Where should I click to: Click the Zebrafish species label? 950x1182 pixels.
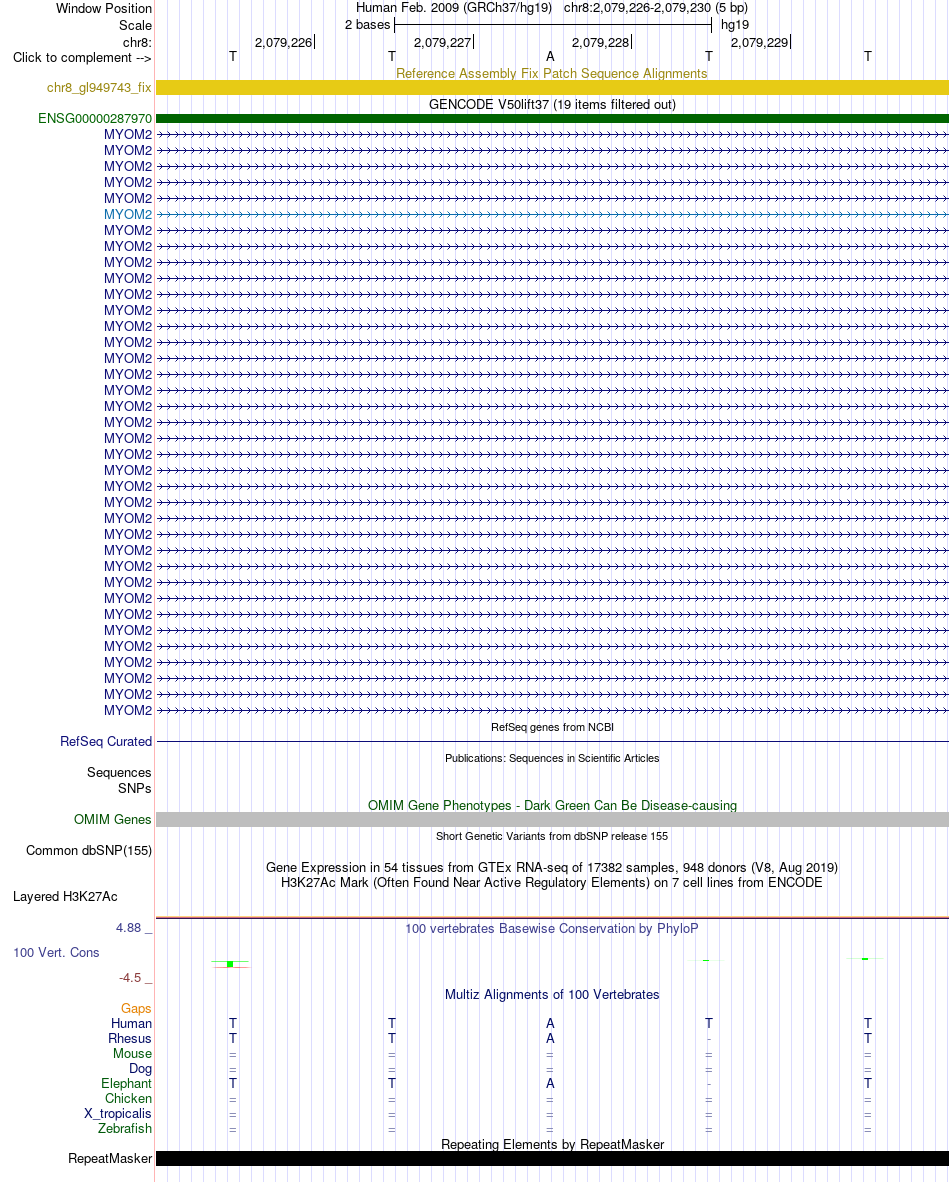pos(125,1129)
